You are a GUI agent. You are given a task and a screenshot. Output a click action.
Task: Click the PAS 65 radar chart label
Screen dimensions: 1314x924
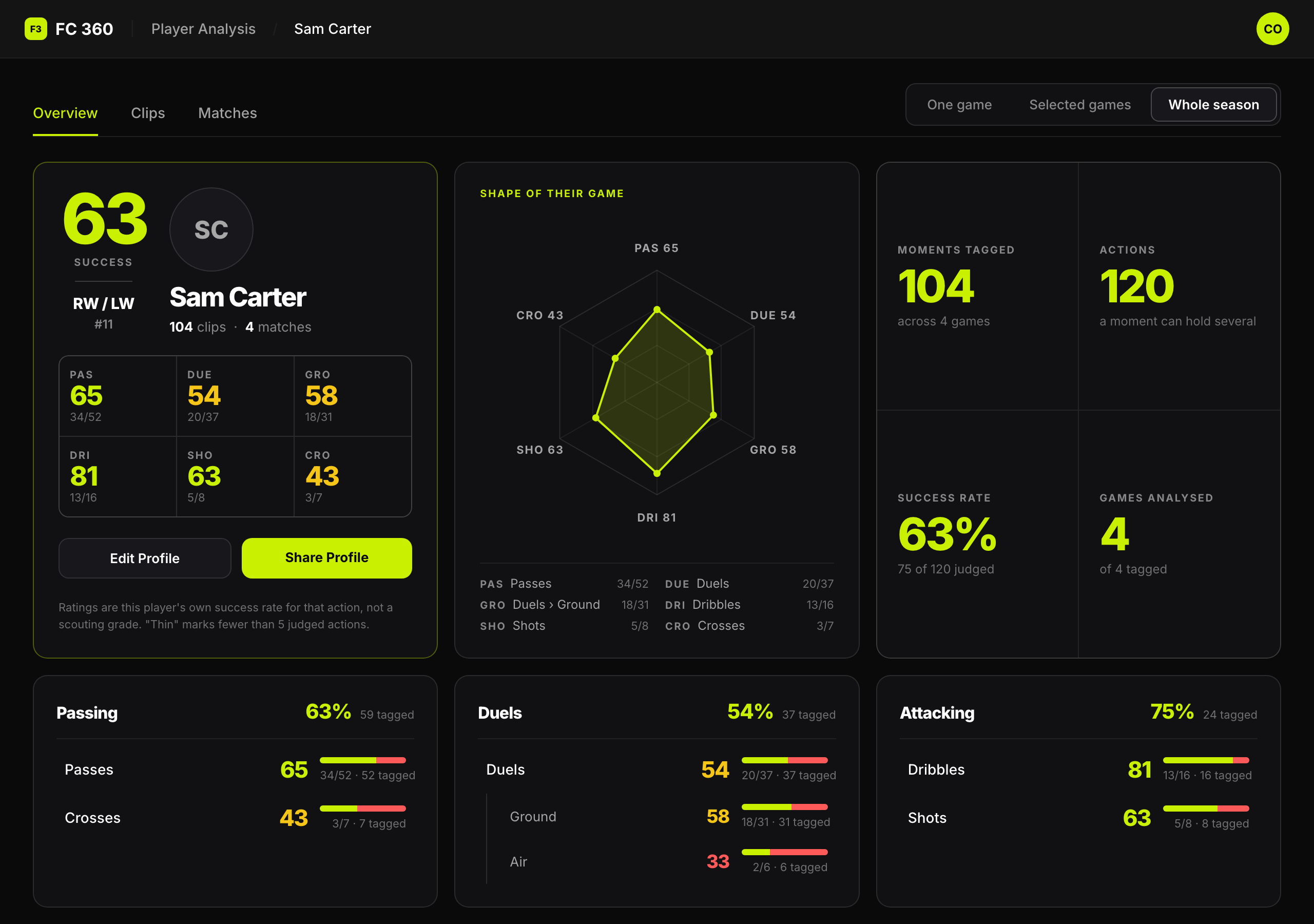[656, 248]
